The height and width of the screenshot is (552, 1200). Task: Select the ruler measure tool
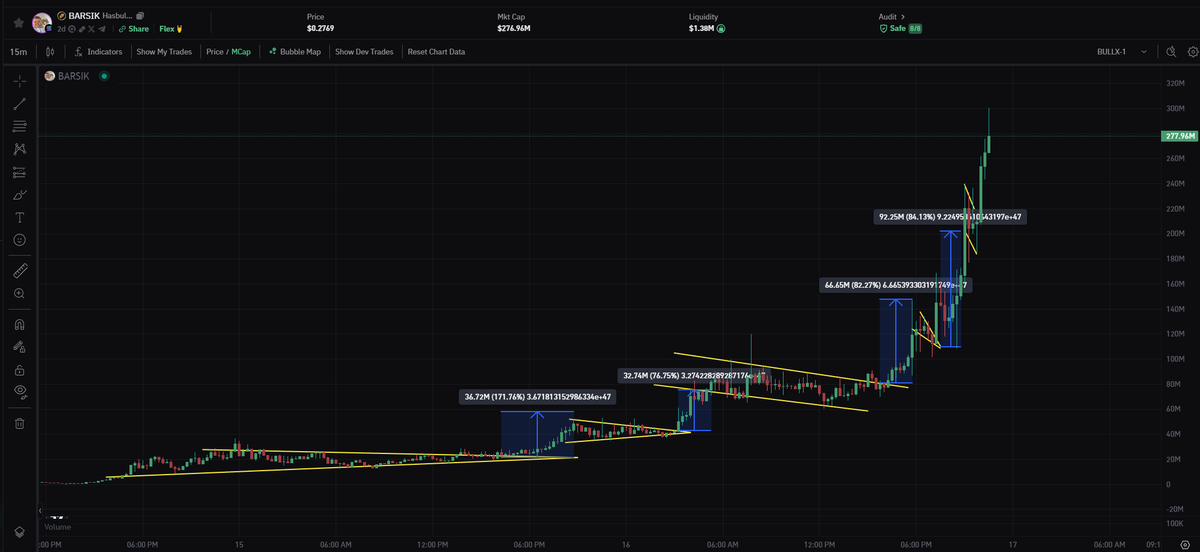[x=19, y=271]
